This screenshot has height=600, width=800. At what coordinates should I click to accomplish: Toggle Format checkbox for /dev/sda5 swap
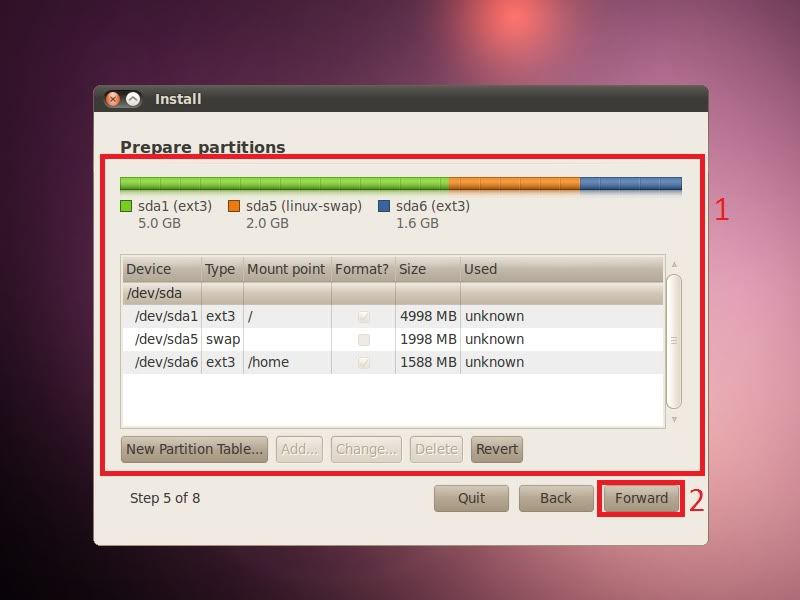pyautogui.click(x=363, y=339)
